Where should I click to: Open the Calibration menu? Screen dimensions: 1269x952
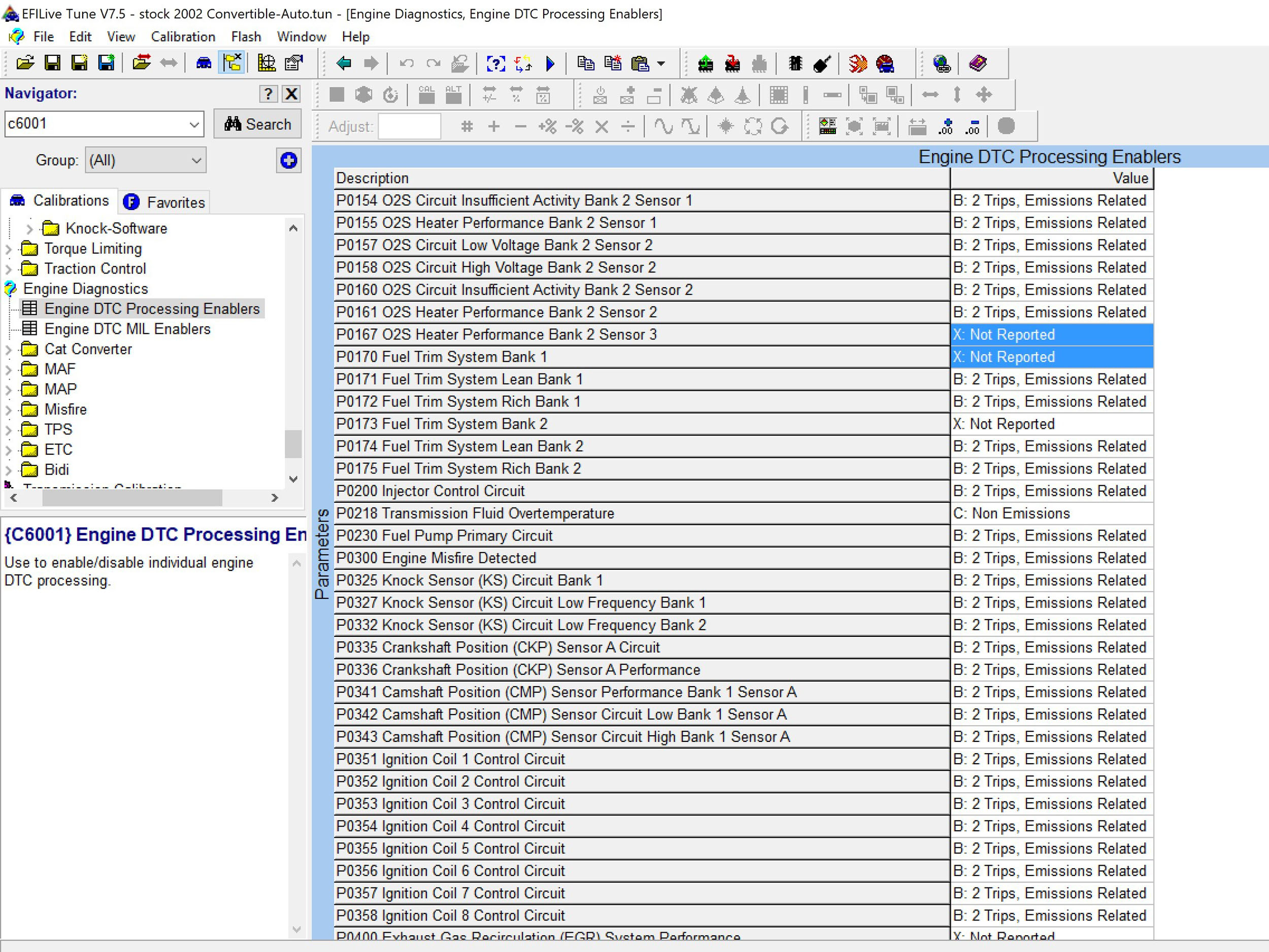183,37
